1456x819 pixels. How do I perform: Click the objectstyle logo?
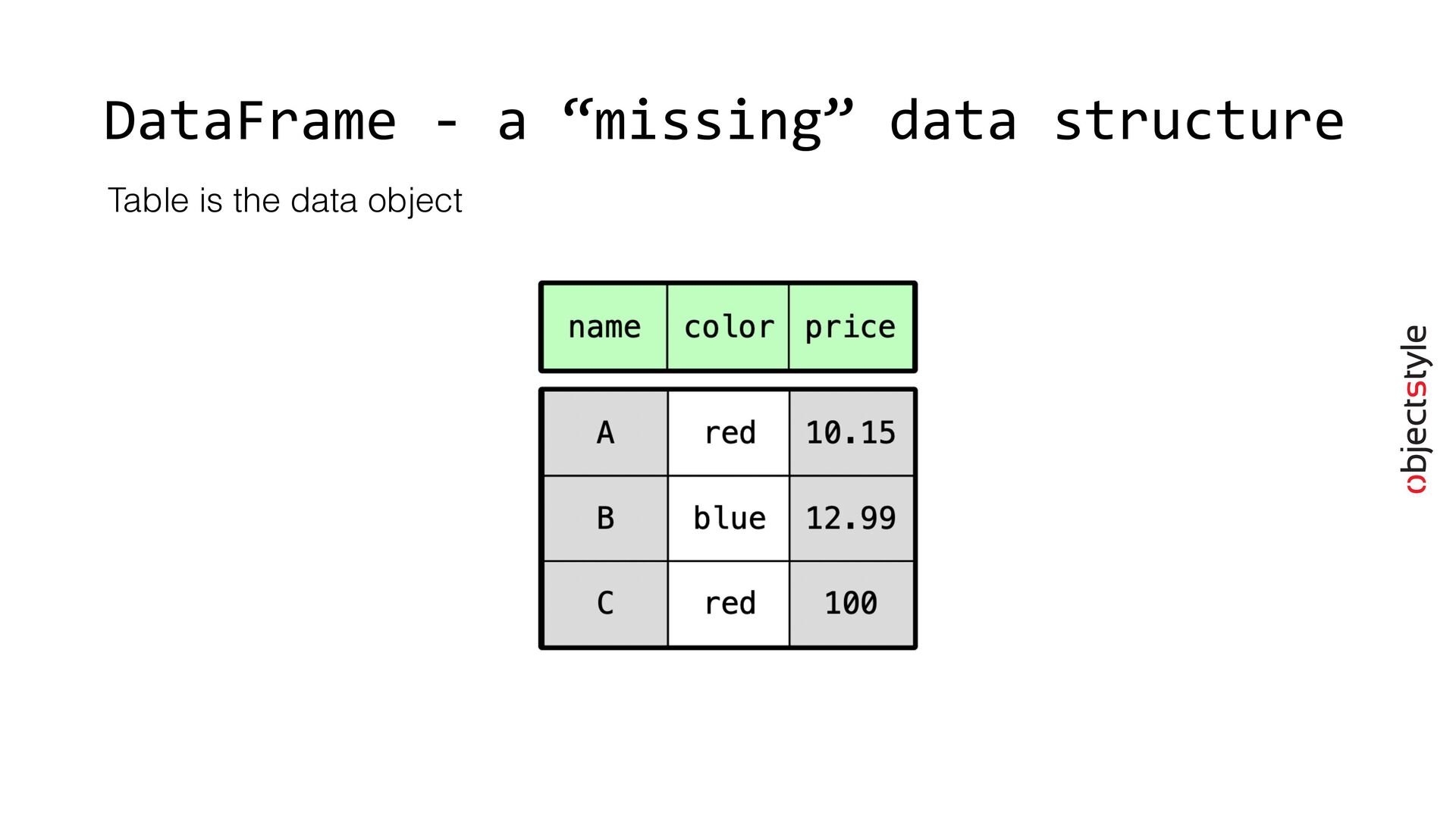pos(1415,409)
